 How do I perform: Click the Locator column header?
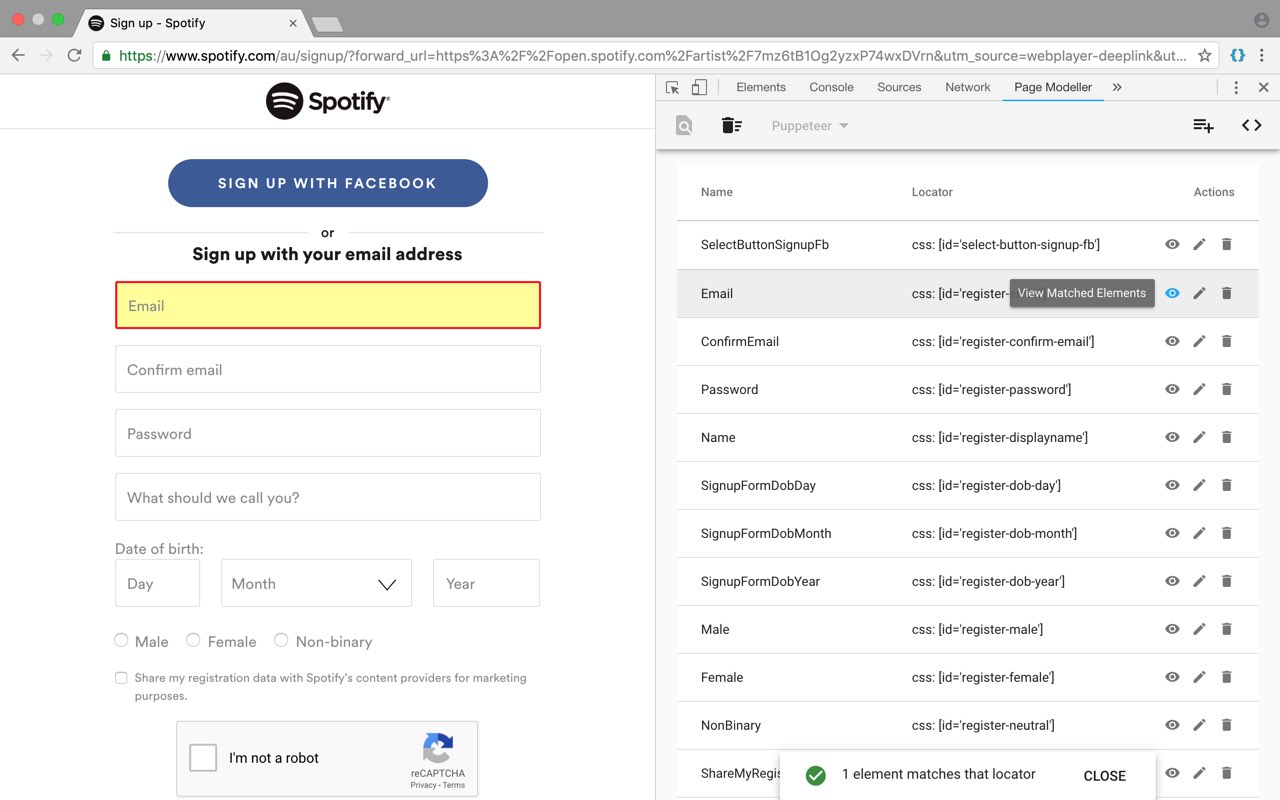pos(932,192)
